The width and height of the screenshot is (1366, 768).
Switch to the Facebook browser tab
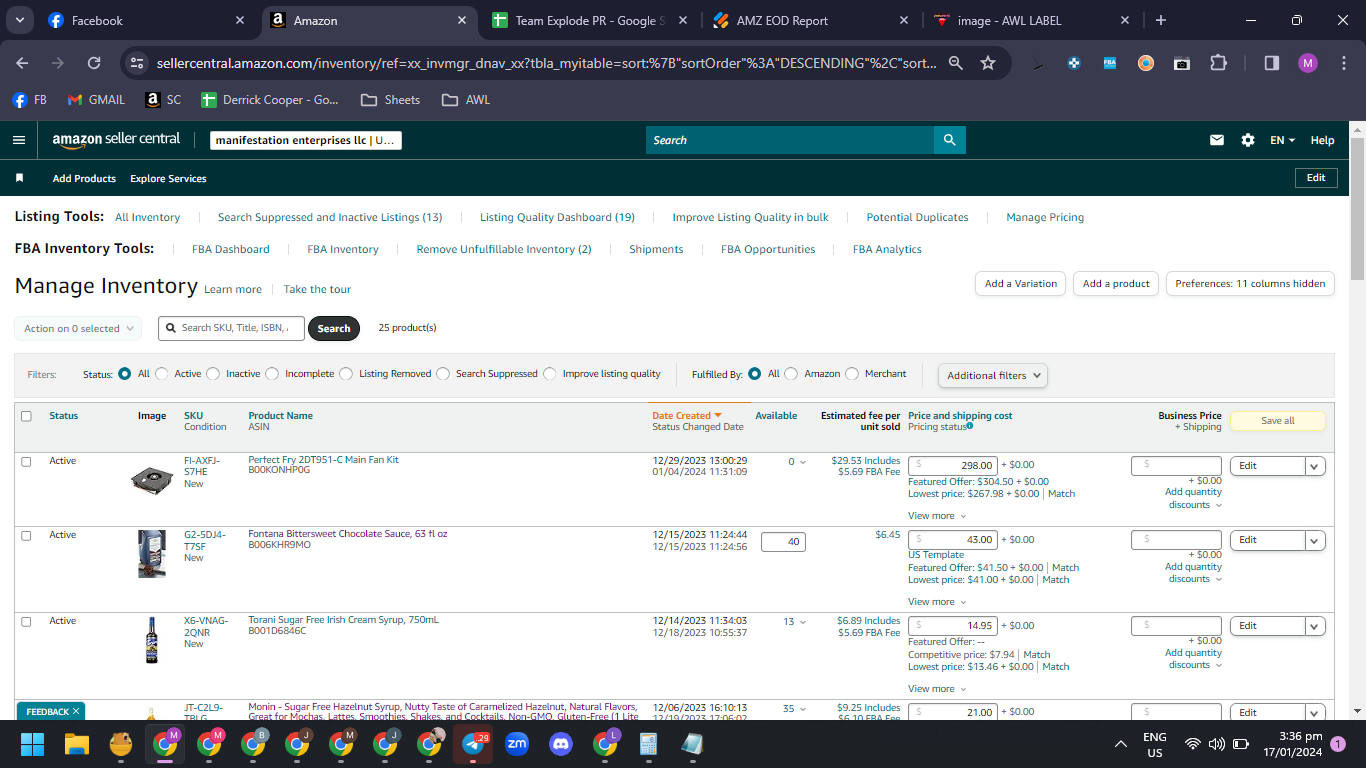[x=146, y=20]
